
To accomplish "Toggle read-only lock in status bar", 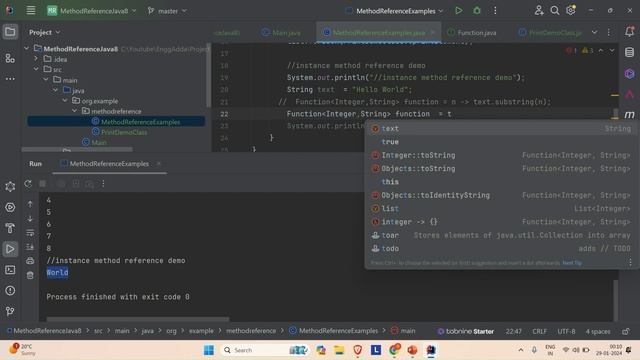I will click(x=626, y=331).
